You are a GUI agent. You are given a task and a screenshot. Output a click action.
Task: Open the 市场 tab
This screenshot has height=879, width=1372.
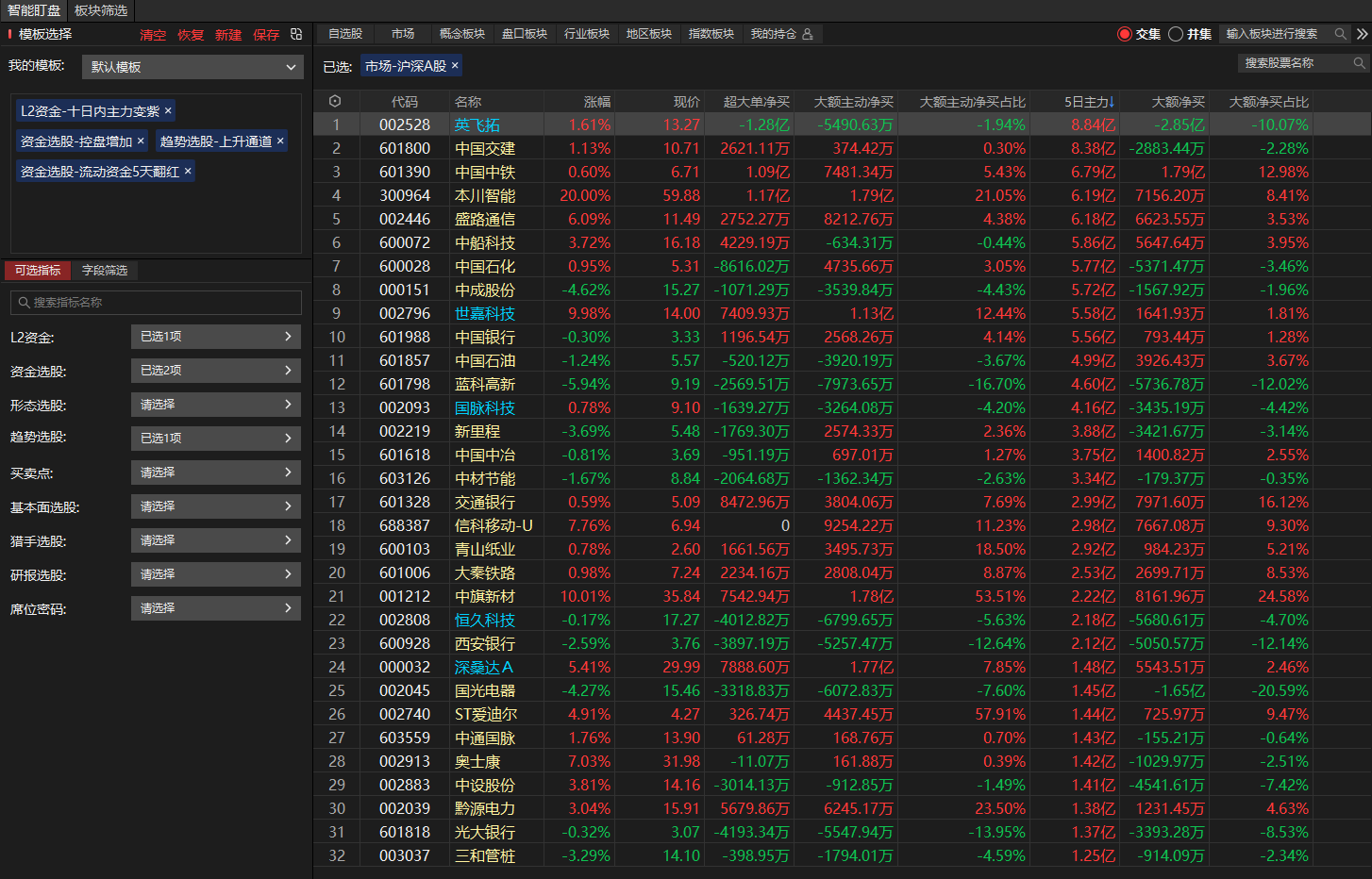[x=403, y=34]
